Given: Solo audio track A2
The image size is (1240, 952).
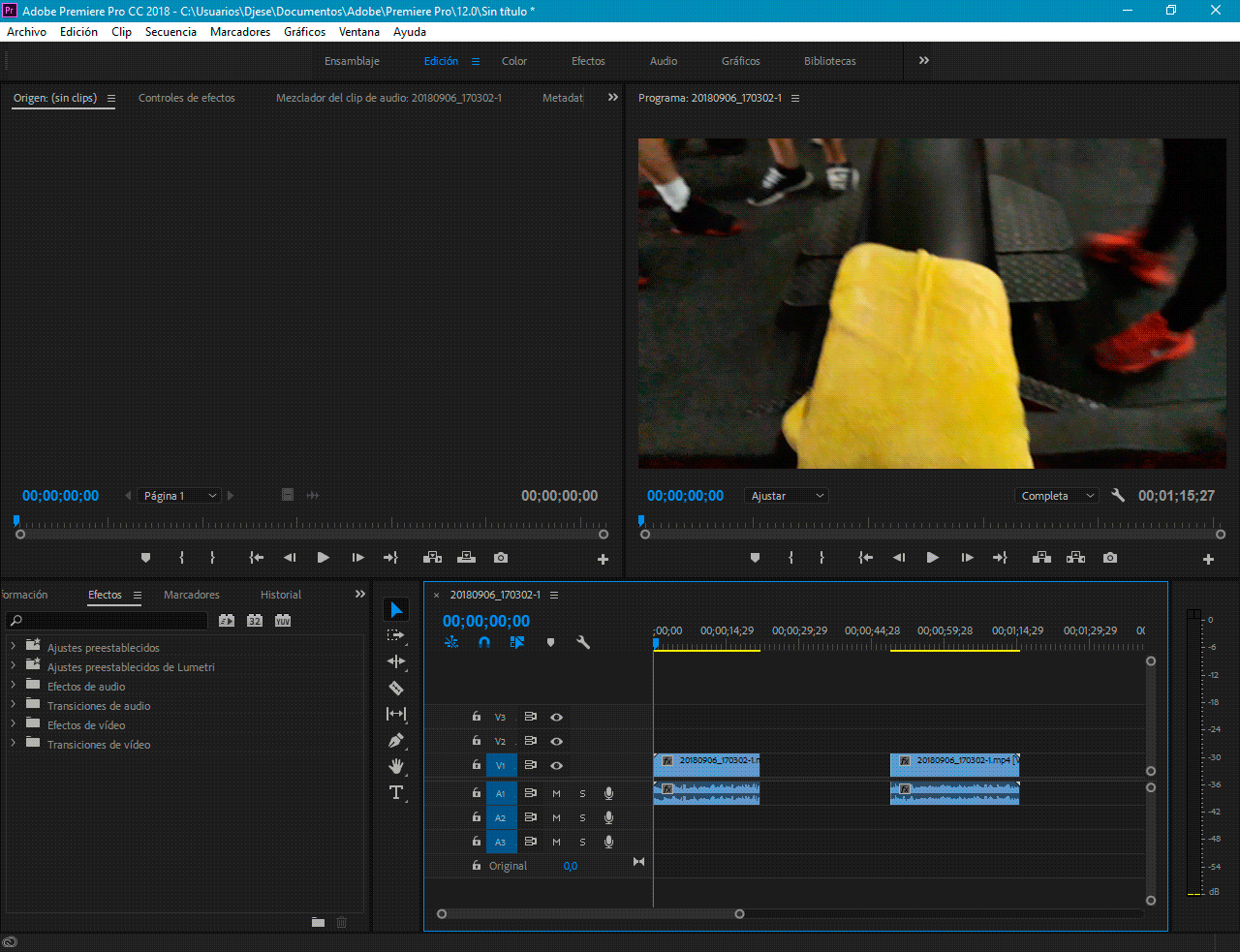Looking at the screenshot, I should click(x=582, y=817).
